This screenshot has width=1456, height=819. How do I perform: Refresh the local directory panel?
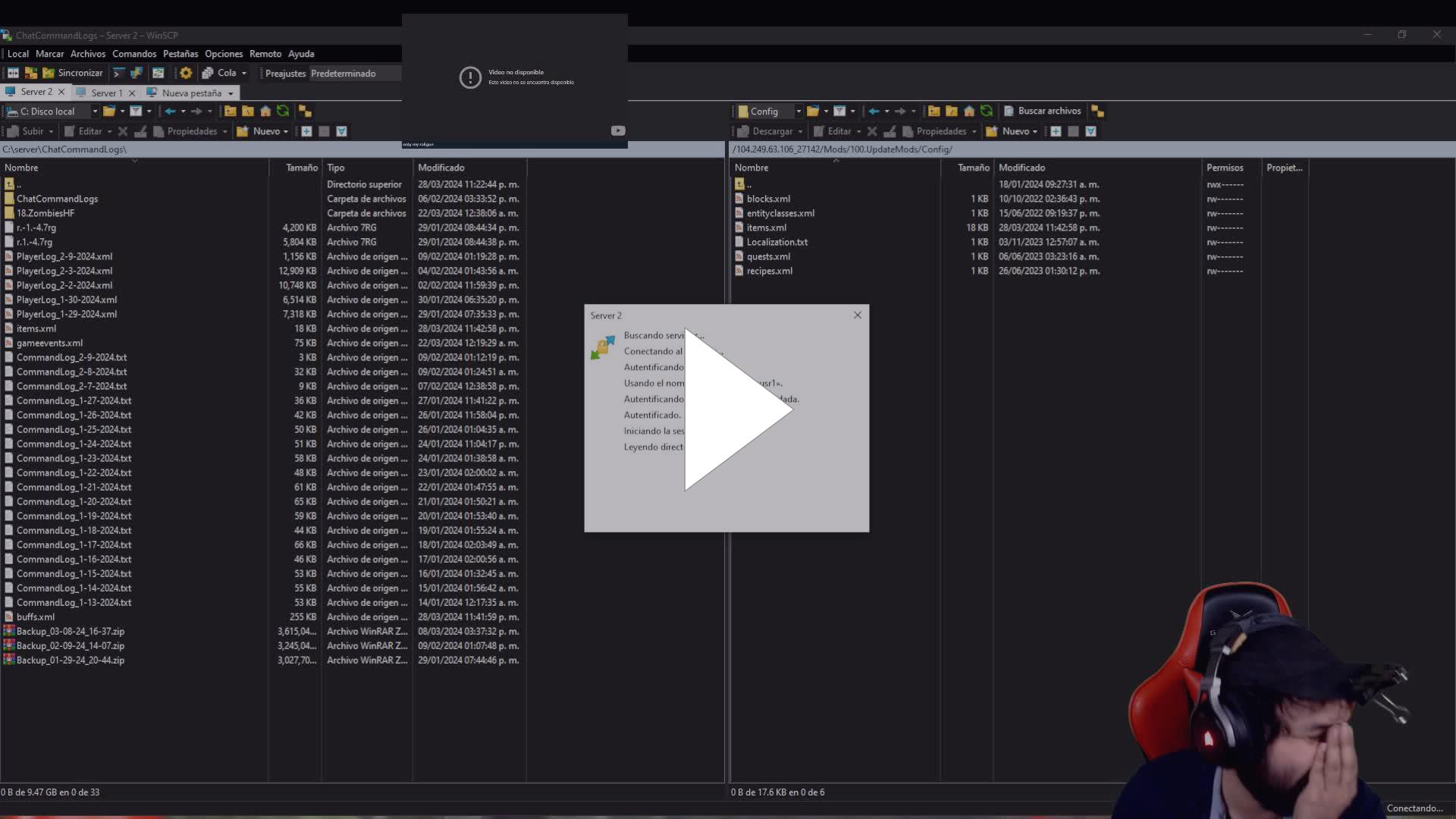tap(283, 111)
